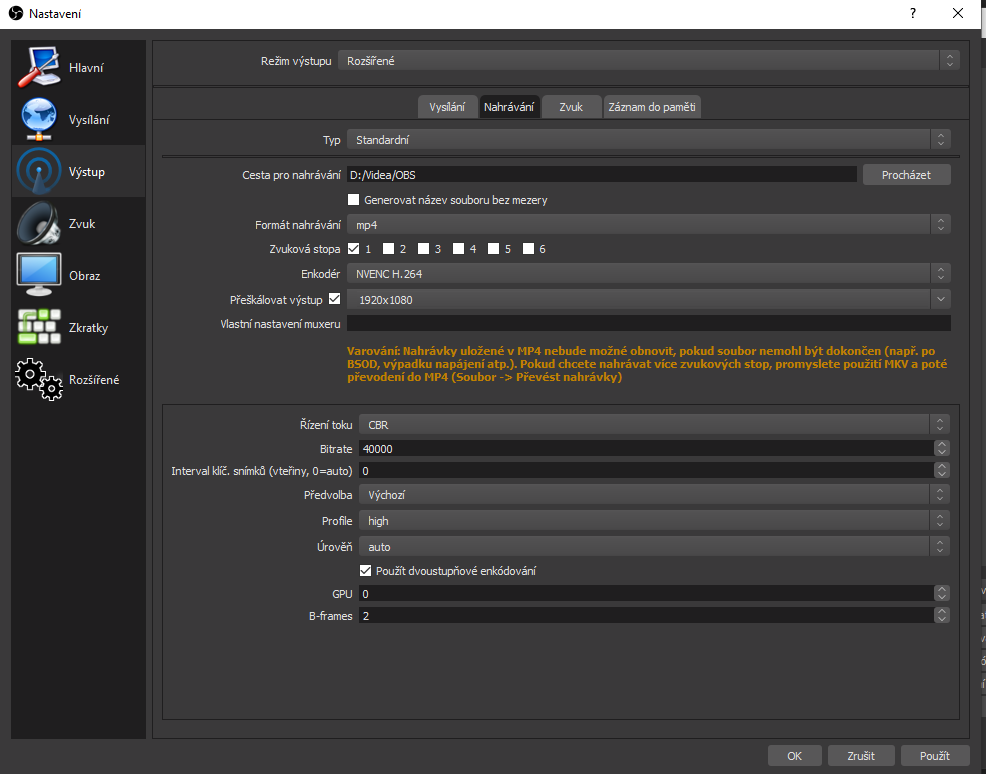This screenshot has width=986, height=774.
Task: Click the Výstup broadcast icon
Action: pos(39,172)
